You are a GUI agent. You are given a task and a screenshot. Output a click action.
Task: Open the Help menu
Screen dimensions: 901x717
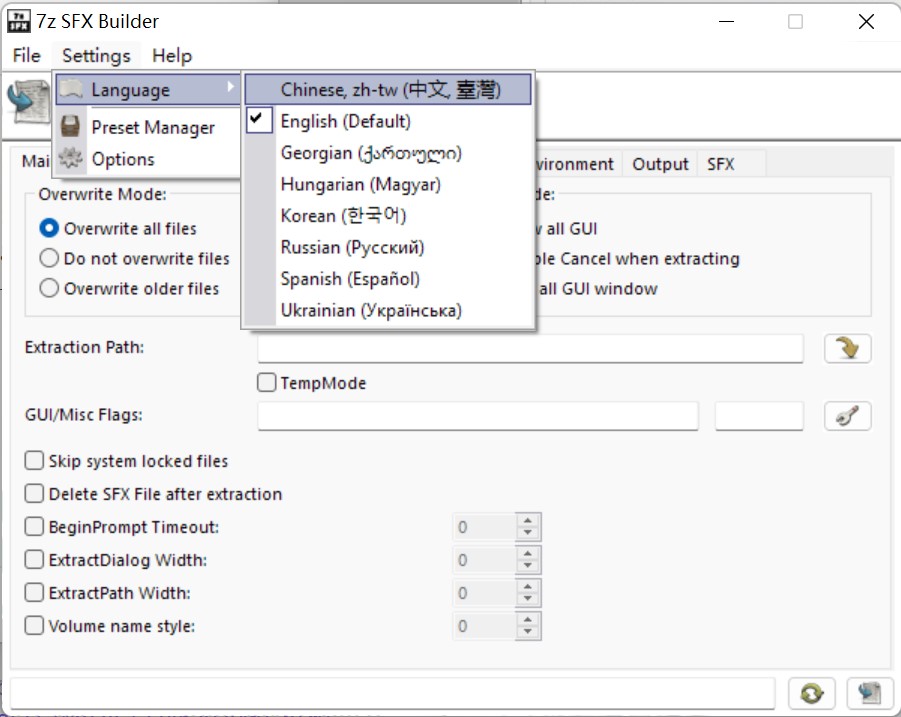[172, 56]
